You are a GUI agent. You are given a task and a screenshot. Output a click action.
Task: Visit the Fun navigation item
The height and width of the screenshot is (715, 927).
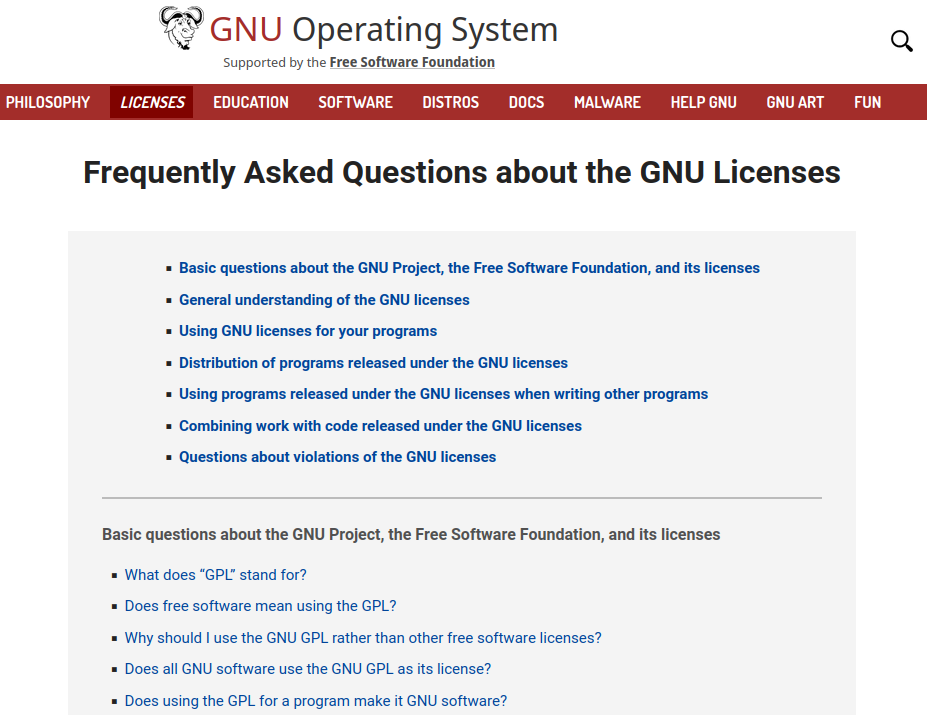(867, 102)
